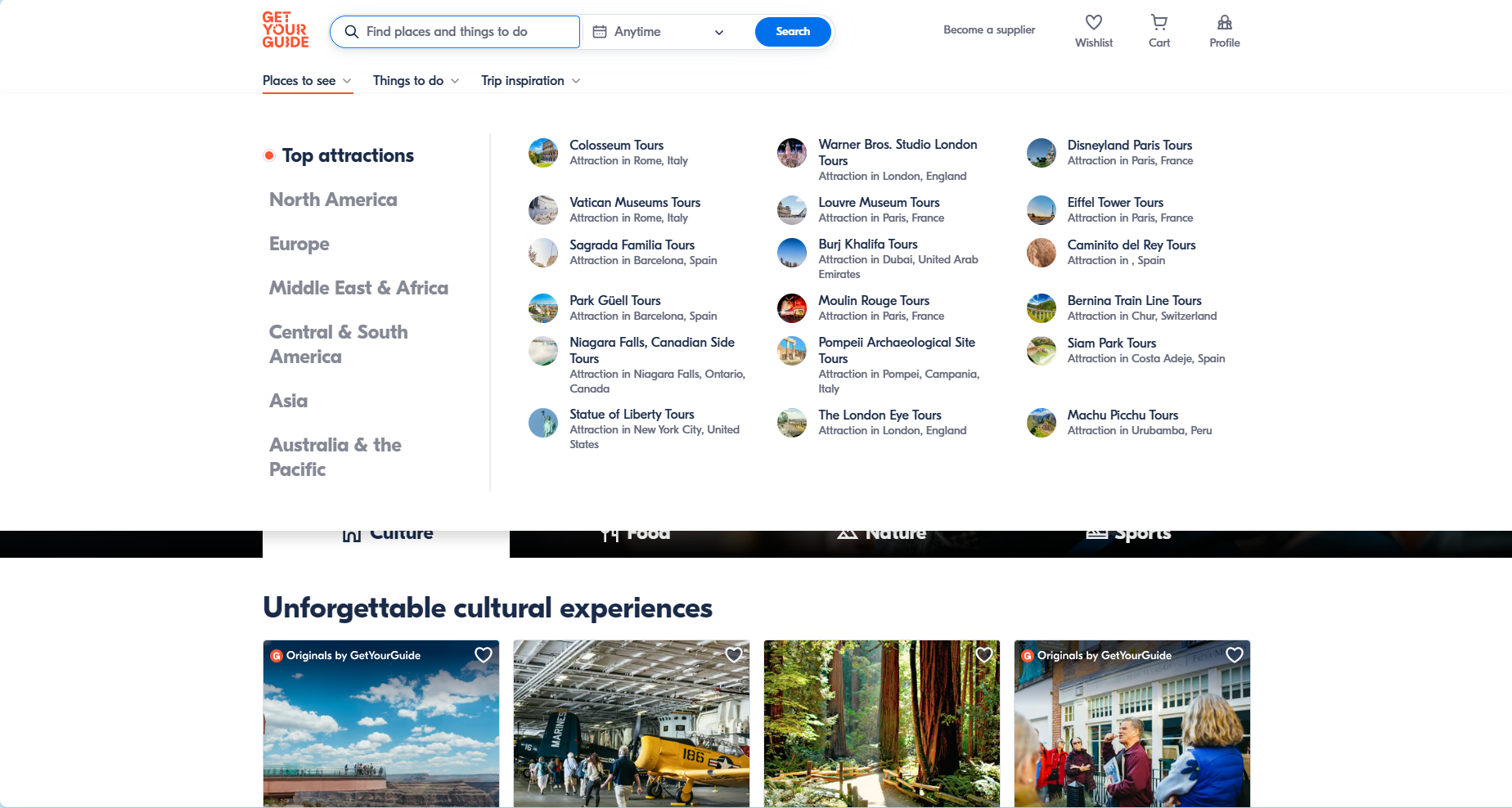Click Burj Khalifa Tours thumbnail icon

pyautogui.click(x=792, y=253)
